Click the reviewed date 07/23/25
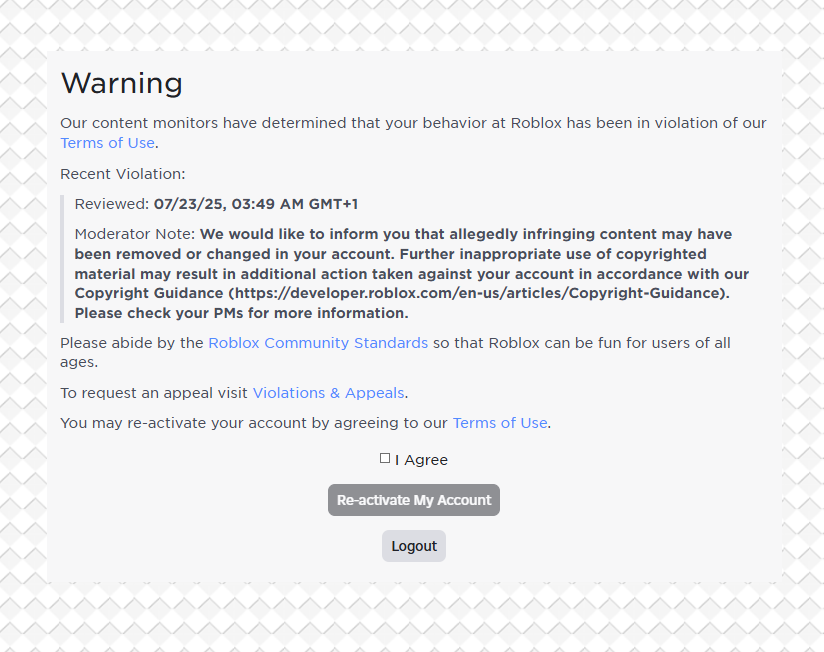The height and width of the screenshot is (652, 824). 188,204
